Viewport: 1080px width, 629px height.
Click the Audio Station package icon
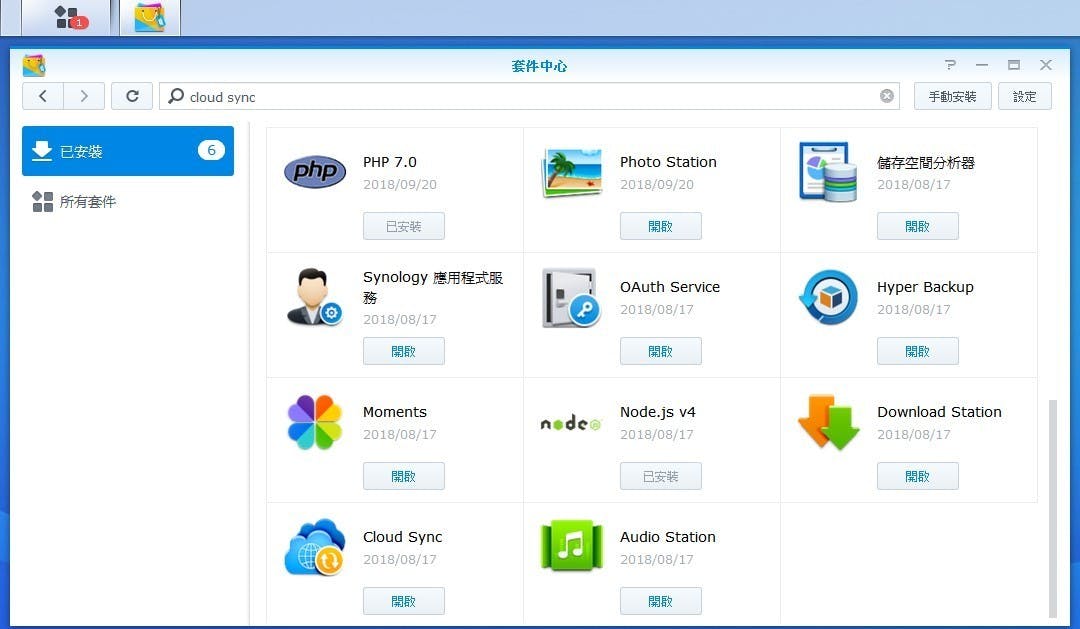(572, 546)
